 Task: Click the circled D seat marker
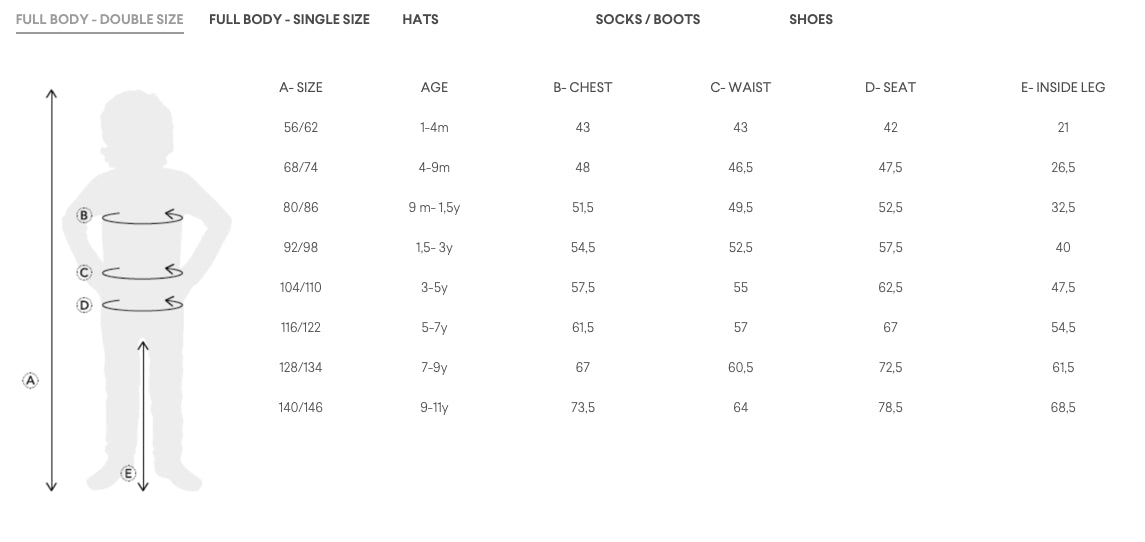[x=85, y=305]
